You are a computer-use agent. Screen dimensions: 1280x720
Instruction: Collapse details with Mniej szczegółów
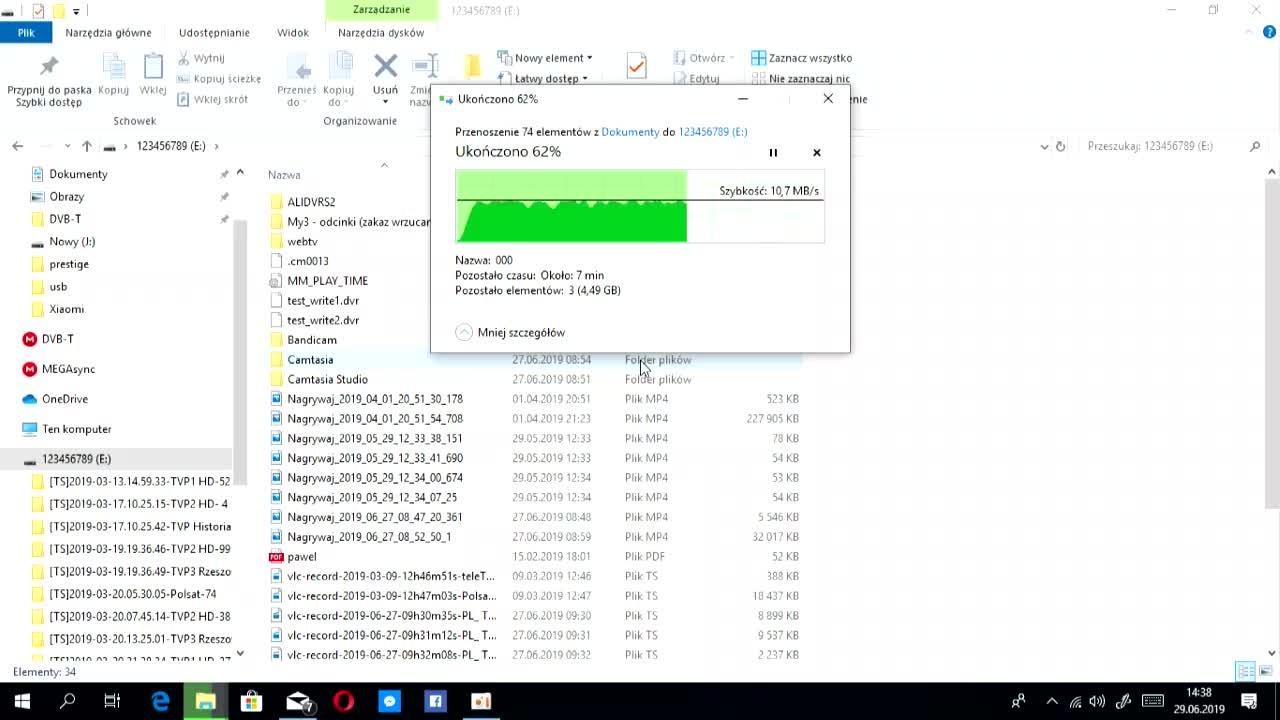tap(510, 332)
